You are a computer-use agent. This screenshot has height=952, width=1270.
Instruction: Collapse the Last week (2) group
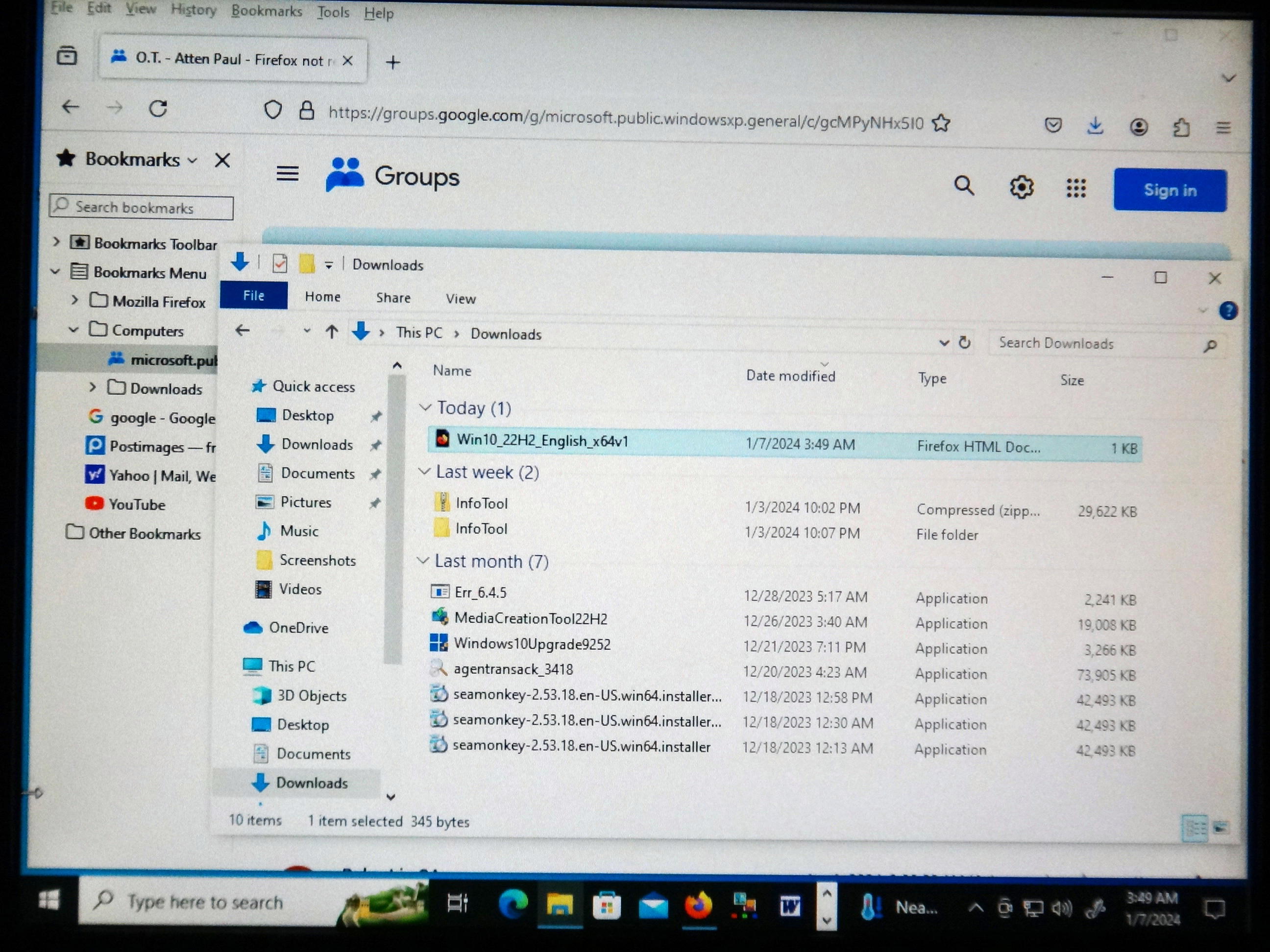click(x=424, y=471)
